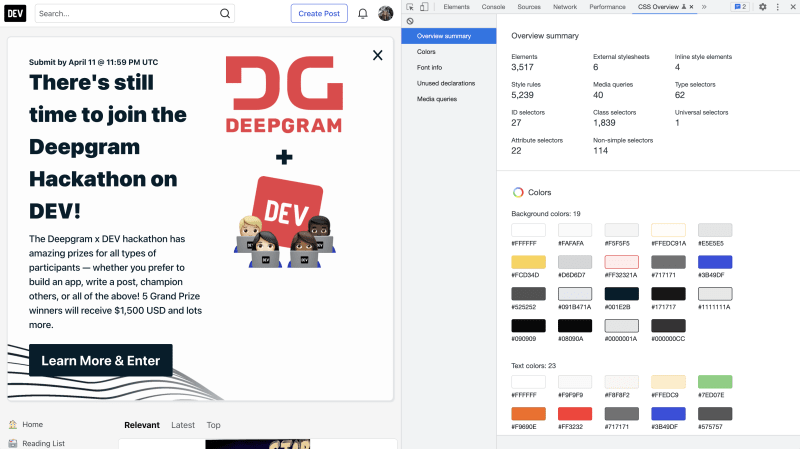Open DevTools settings gear
Screen dimensions: 800x449
pyautogui.click(x=763, y=7)
